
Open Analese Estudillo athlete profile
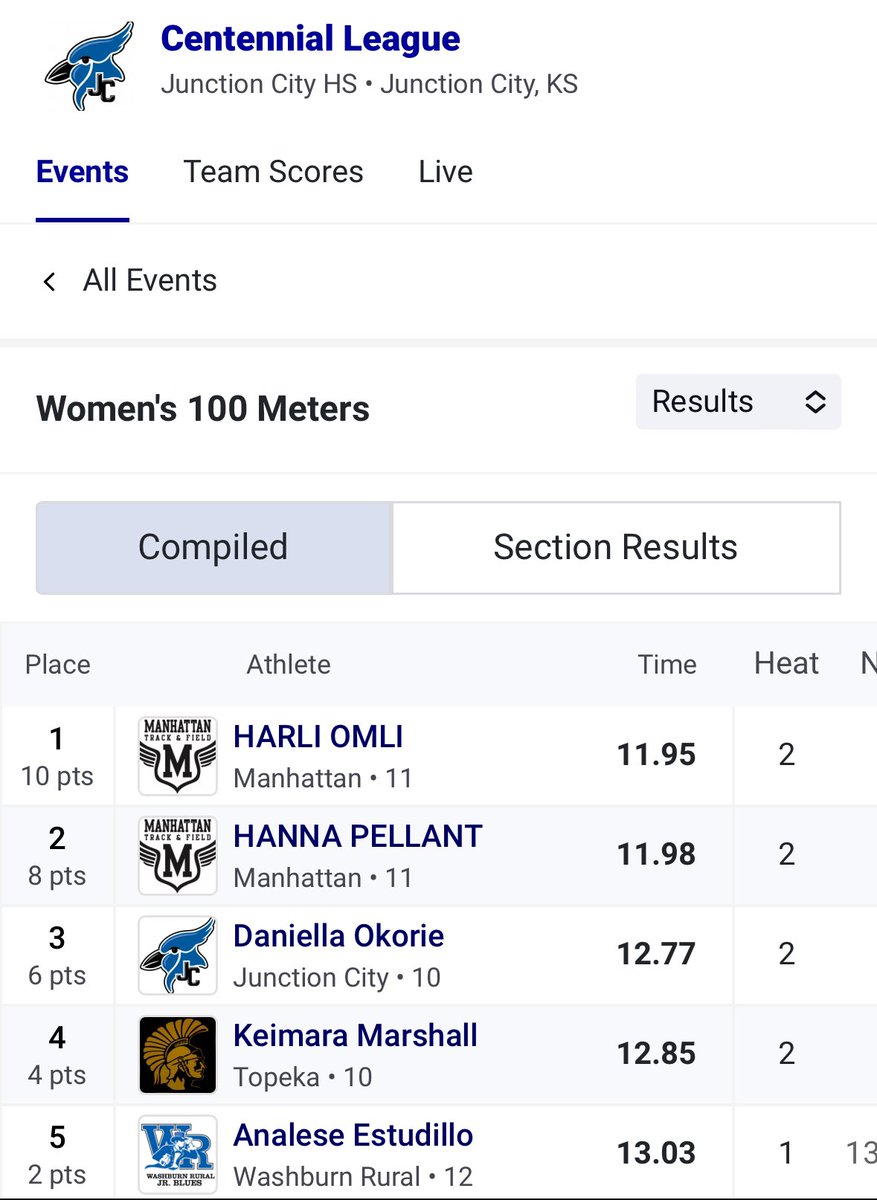point(353,1136)
